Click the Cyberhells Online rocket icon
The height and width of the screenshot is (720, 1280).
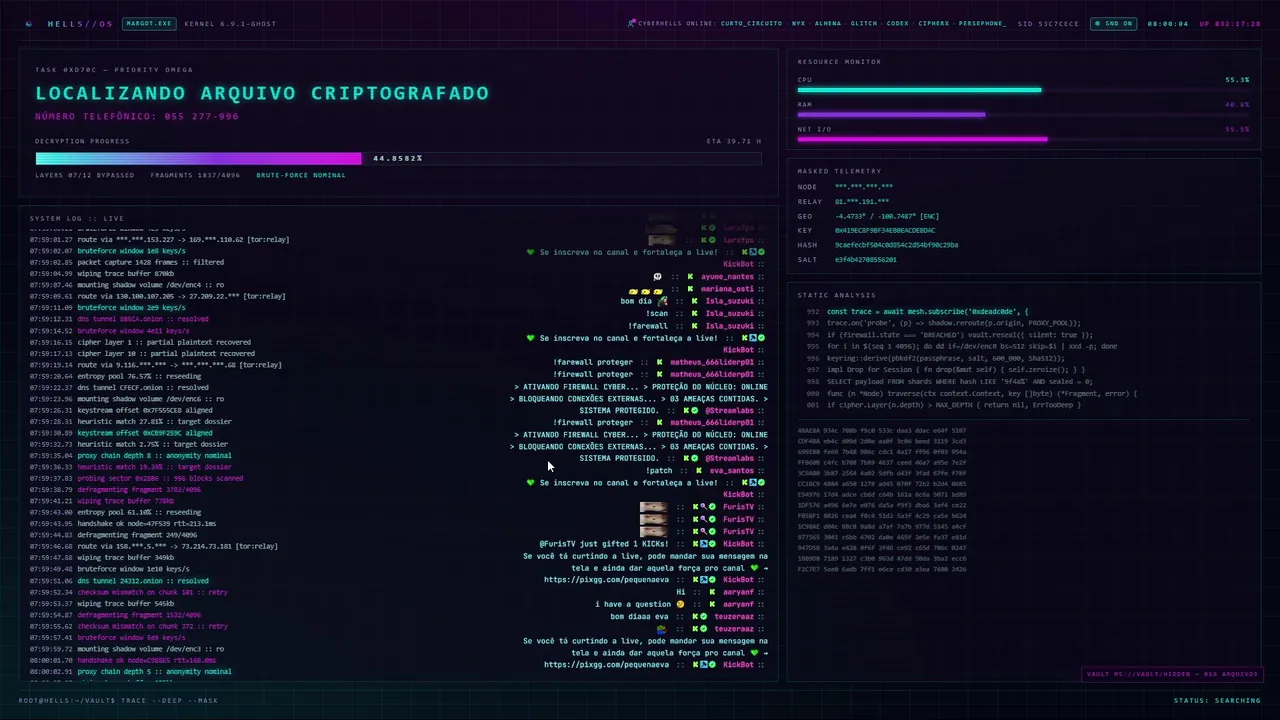coord(631,23)
